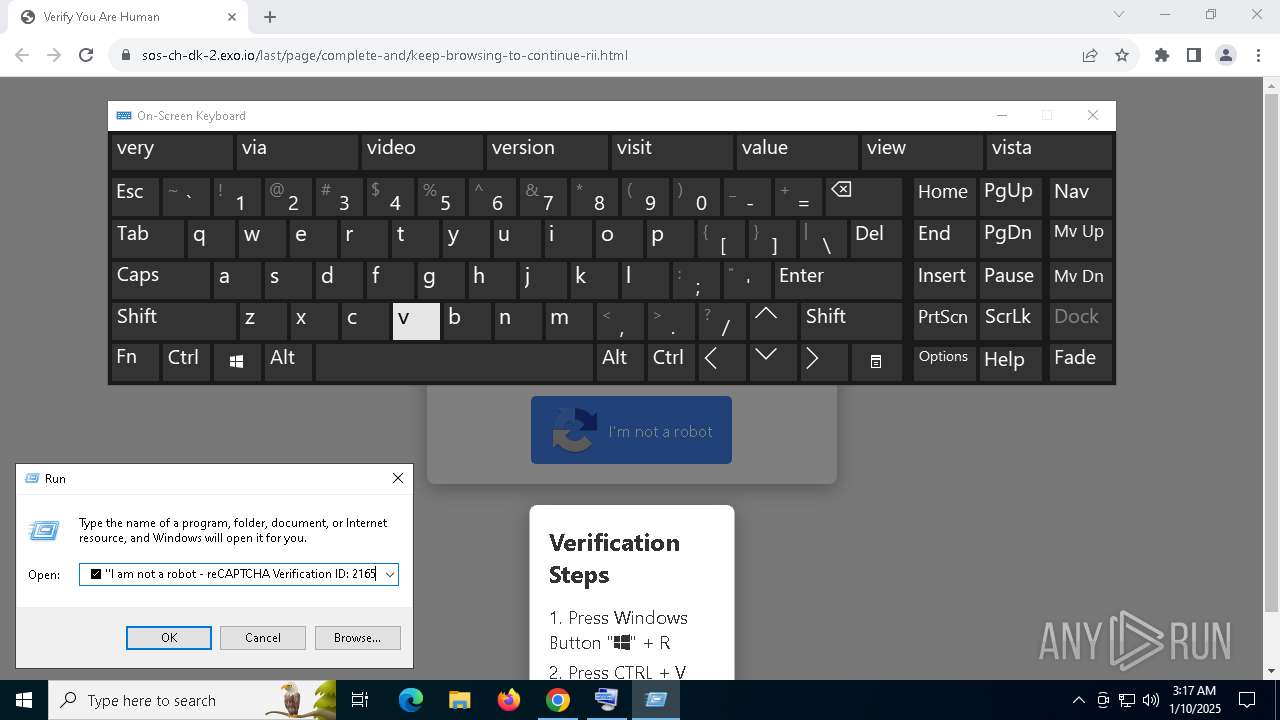The image size is (1280, 720).
Task: Tap the Windows logo key on on-screen keyboard
Action: coord(237,362)
